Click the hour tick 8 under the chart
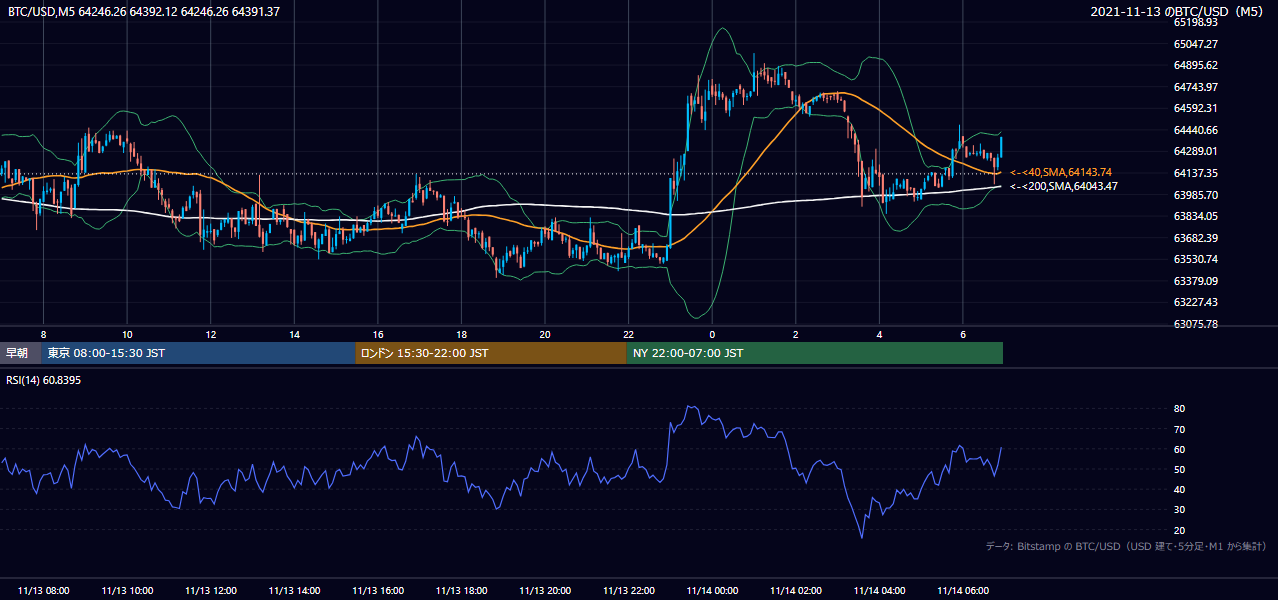The image size is (1278, 600). pos(43,334)
